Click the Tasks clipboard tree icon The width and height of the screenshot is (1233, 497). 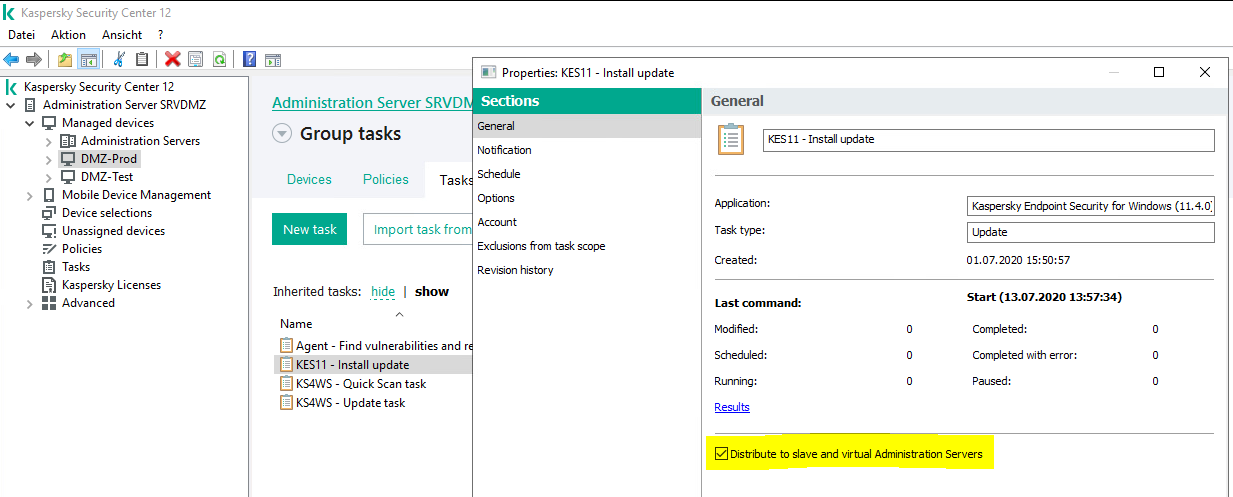point(49,267)
